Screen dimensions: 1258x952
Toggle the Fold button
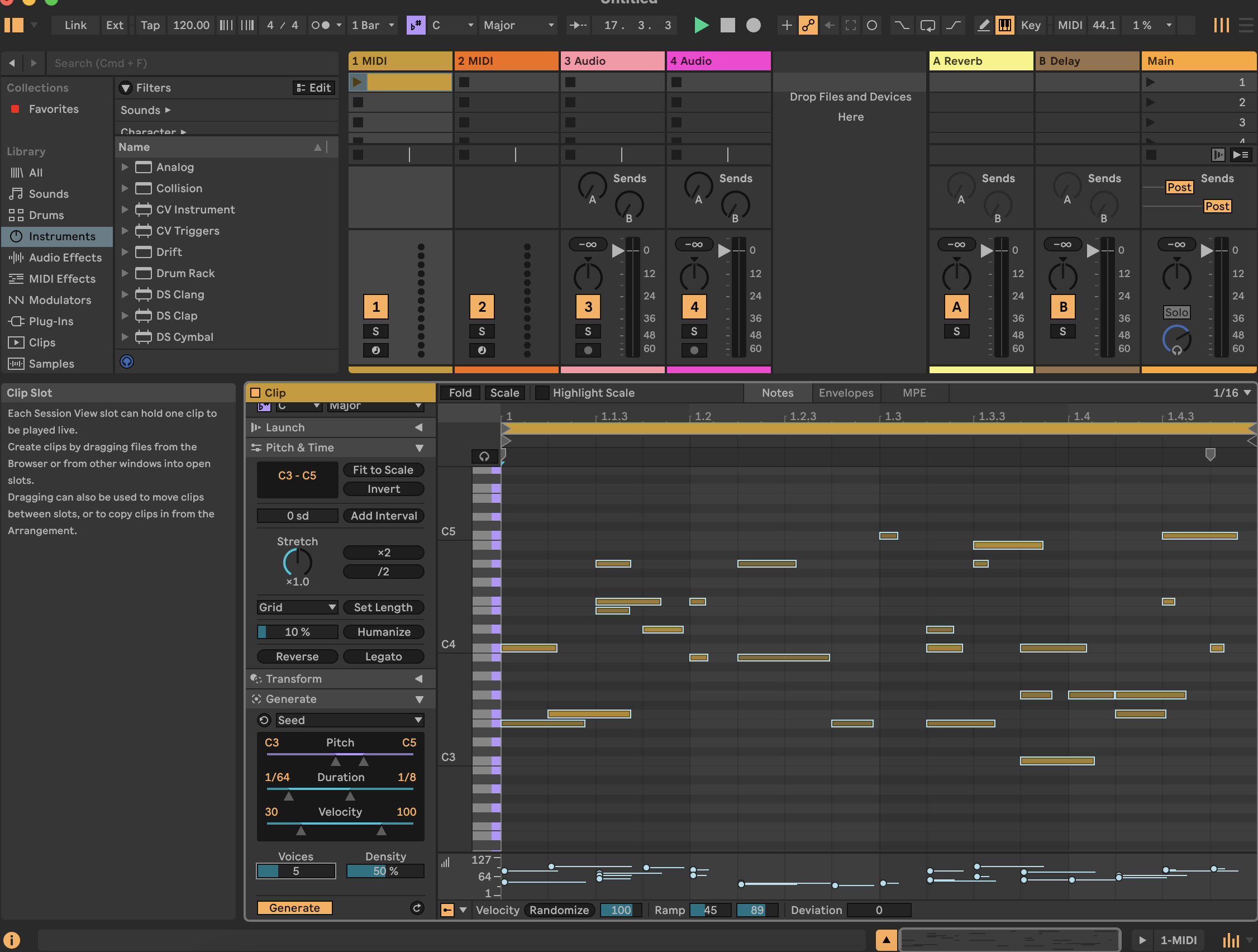[460, 392]
